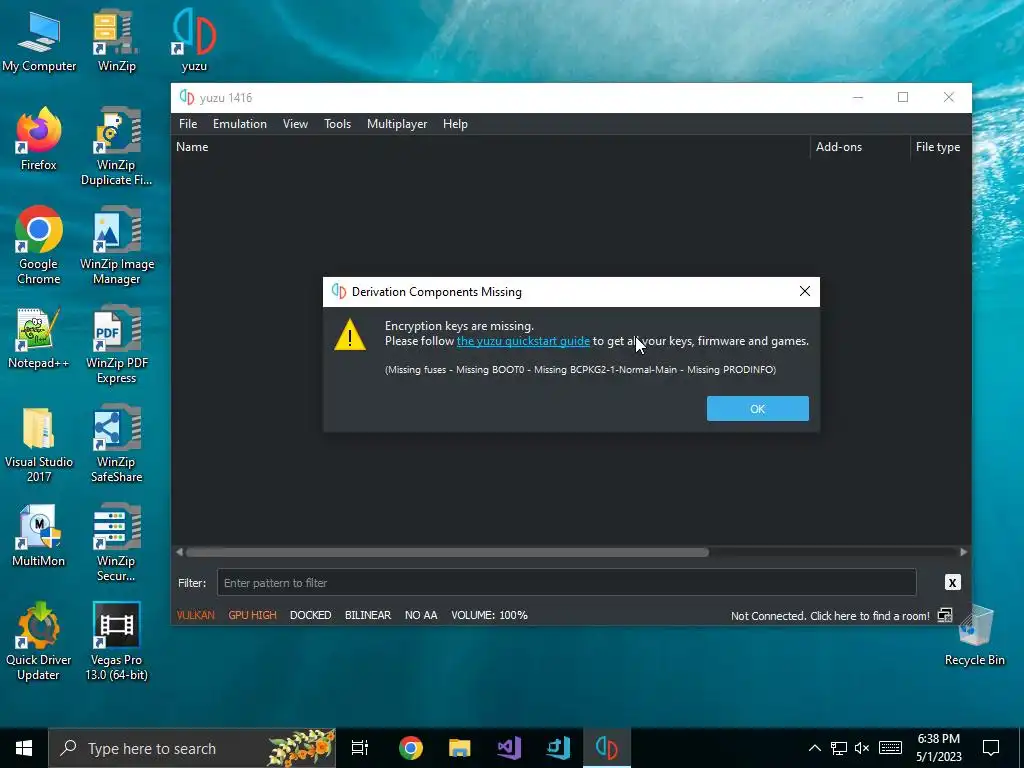Open the Visual Studio Code-like taskbar app

(558, 748)
